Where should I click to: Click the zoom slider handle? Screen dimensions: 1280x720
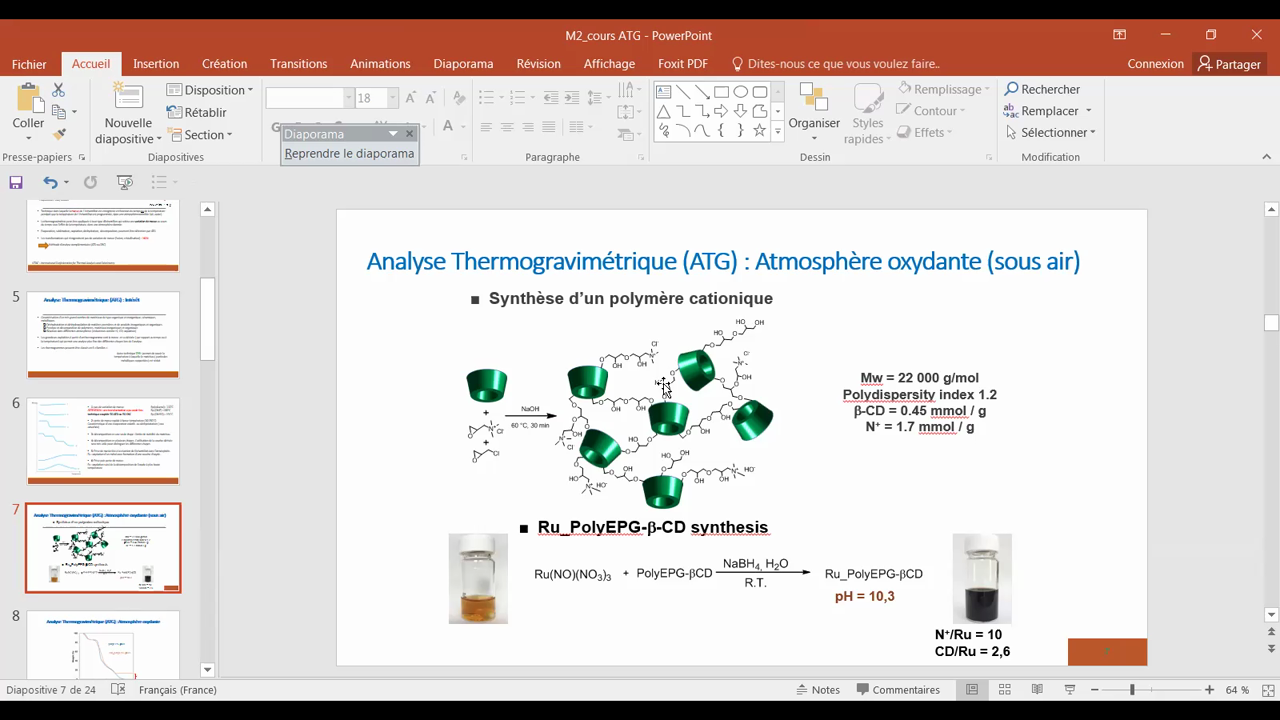1132,690
